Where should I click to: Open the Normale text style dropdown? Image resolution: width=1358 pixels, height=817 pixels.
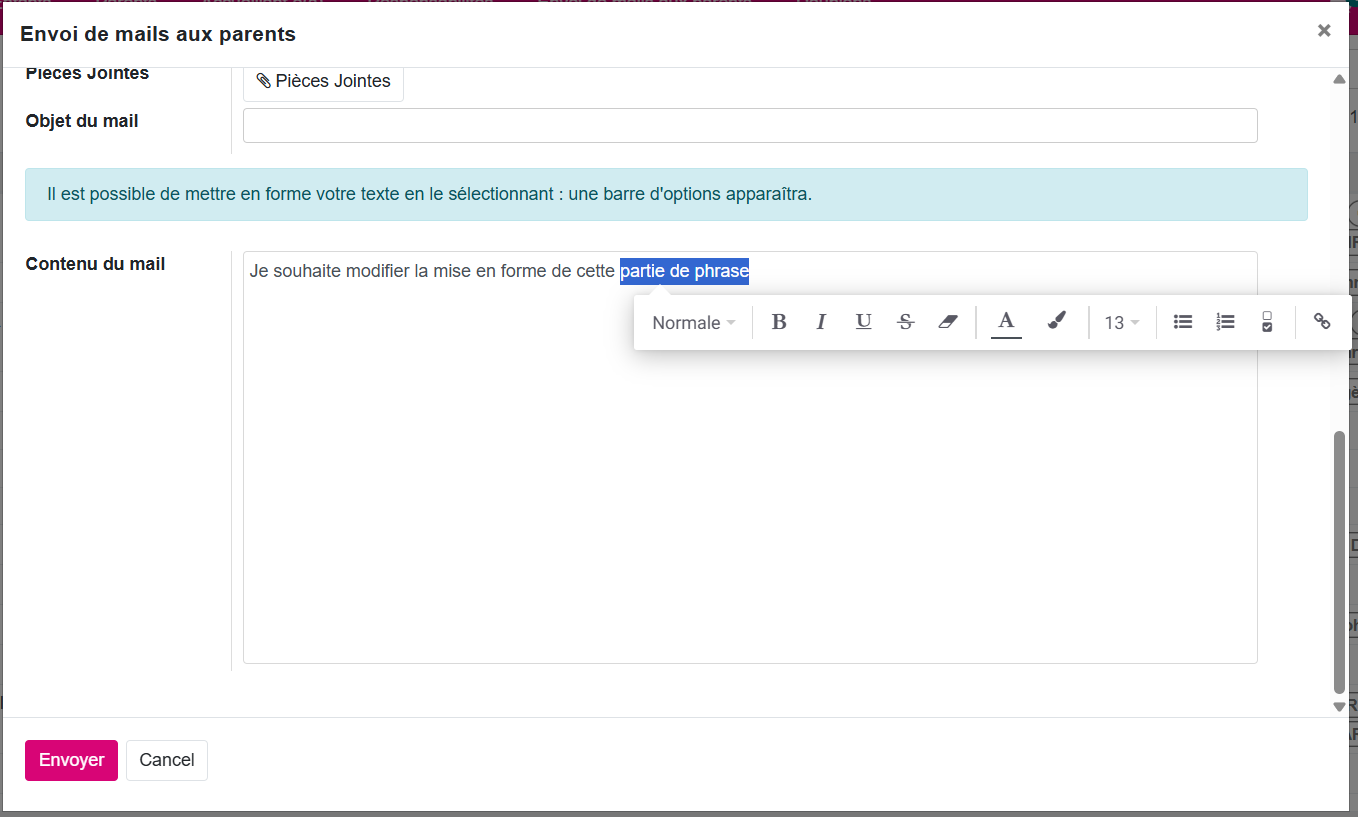694,323
